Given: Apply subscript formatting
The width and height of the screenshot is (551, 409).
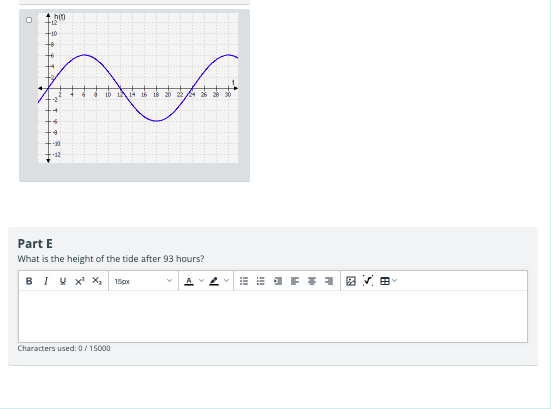Looking at the screenshot, I should point(97,281).
